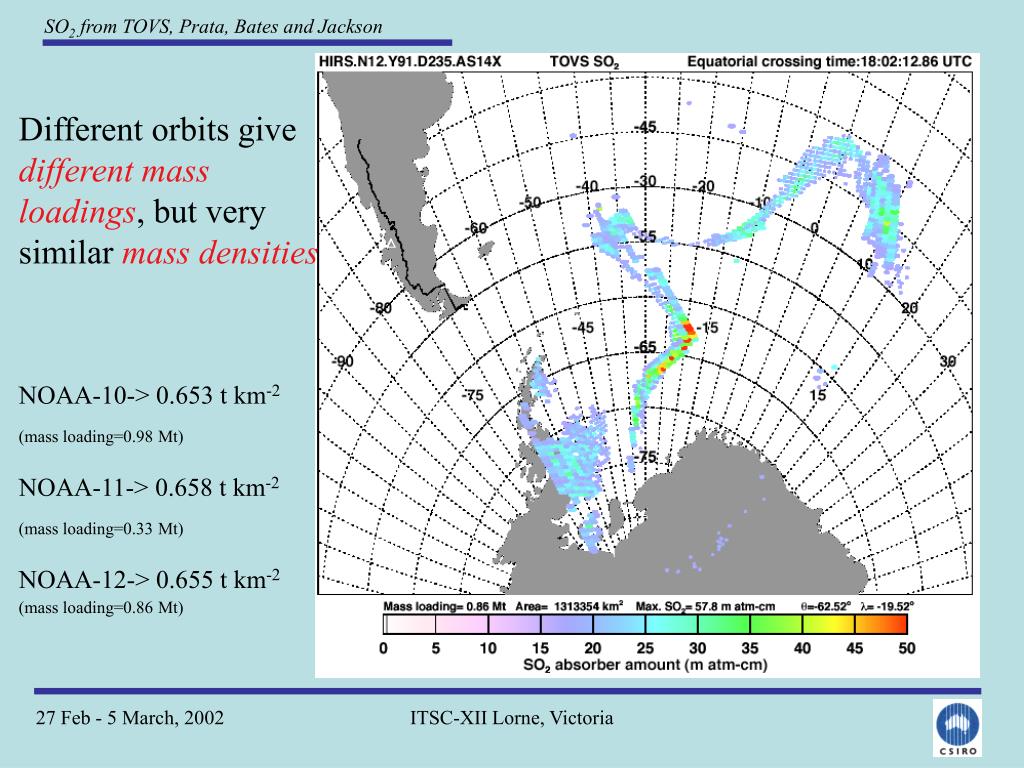The height and width of the screenshot is (768, 1024).
Task: Click the map header 'HIRS.N12.Y91.D235.AS14X'
Action: click(409, 61)
